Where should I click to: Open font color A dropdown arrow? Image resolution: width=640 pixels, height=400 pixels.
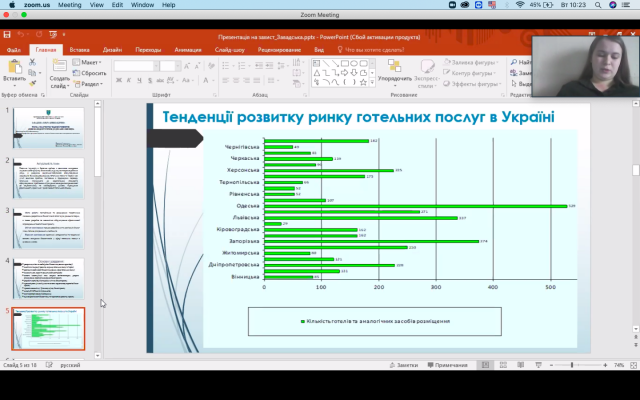tap(214, 80)
